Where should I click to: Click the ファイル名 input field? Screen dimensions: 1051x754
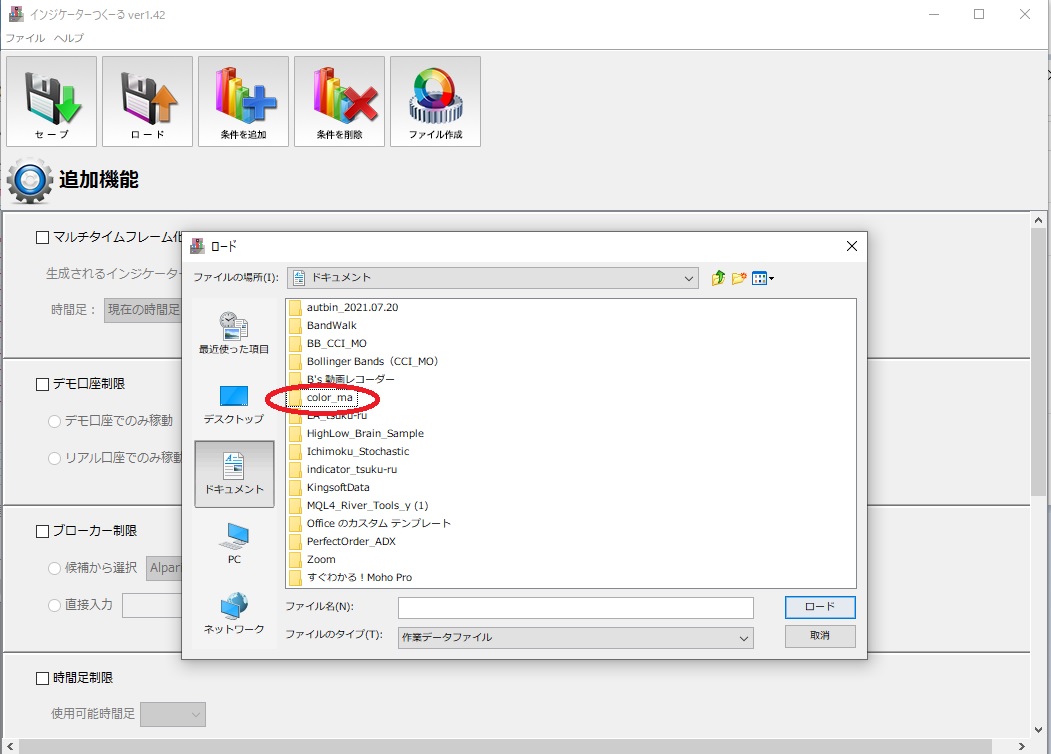click(575, 608)
